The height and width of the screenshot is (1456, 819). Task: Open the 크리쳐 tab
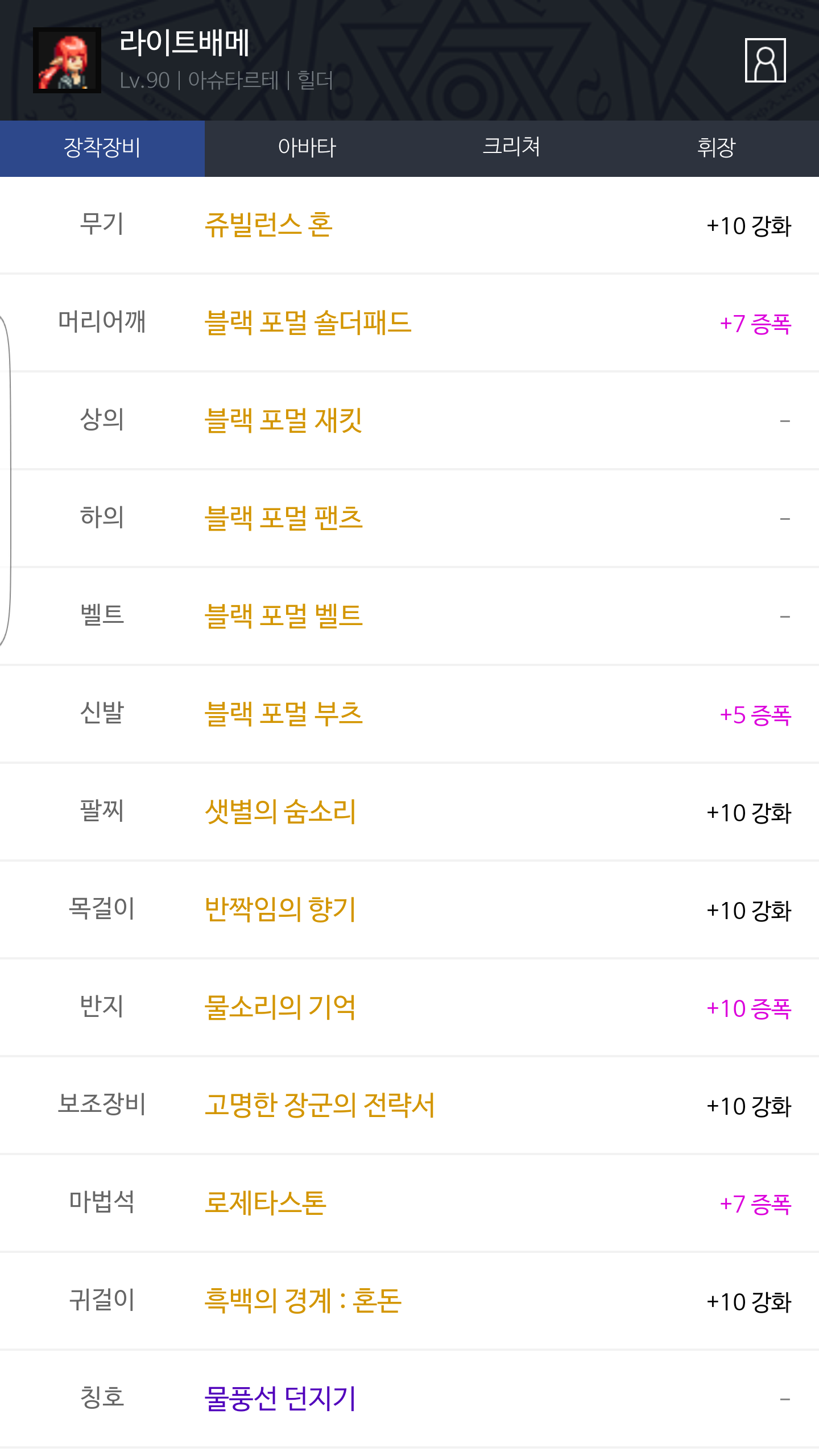[x=511, y=148]
